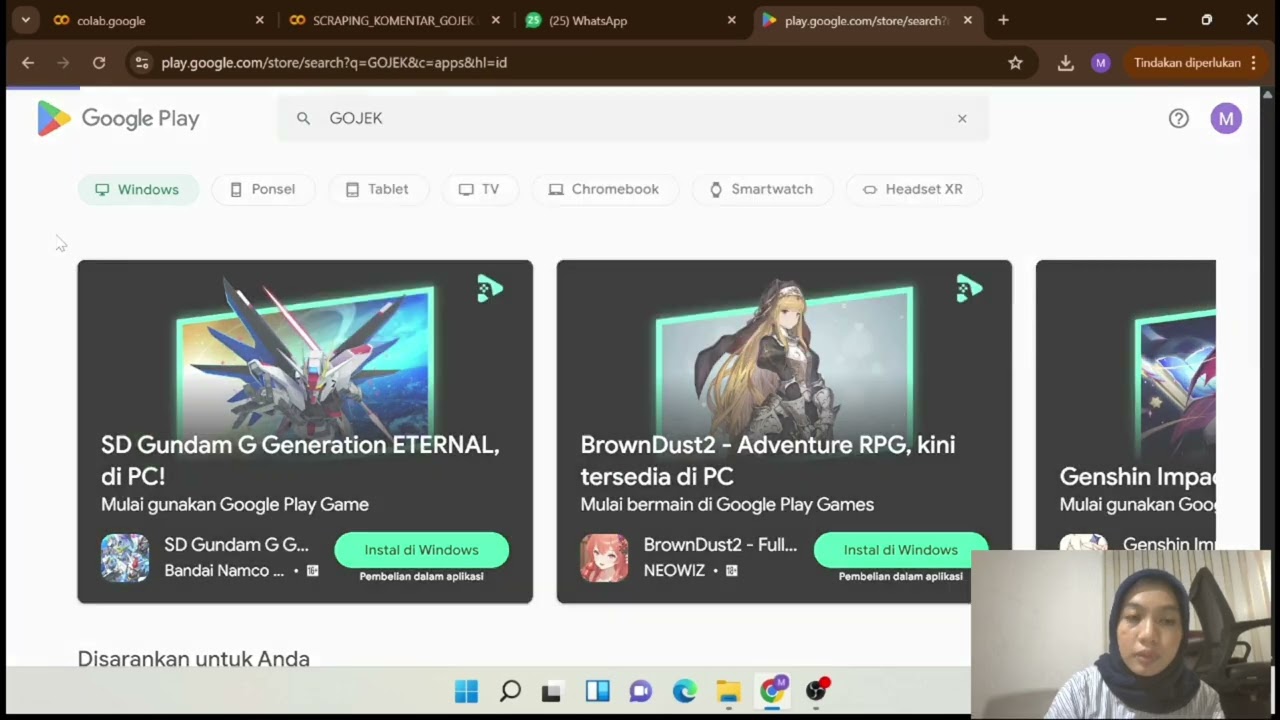Click the Tindakan diperlukan button
This screenshot has height=720, width=1280.
pos(1195,63)
